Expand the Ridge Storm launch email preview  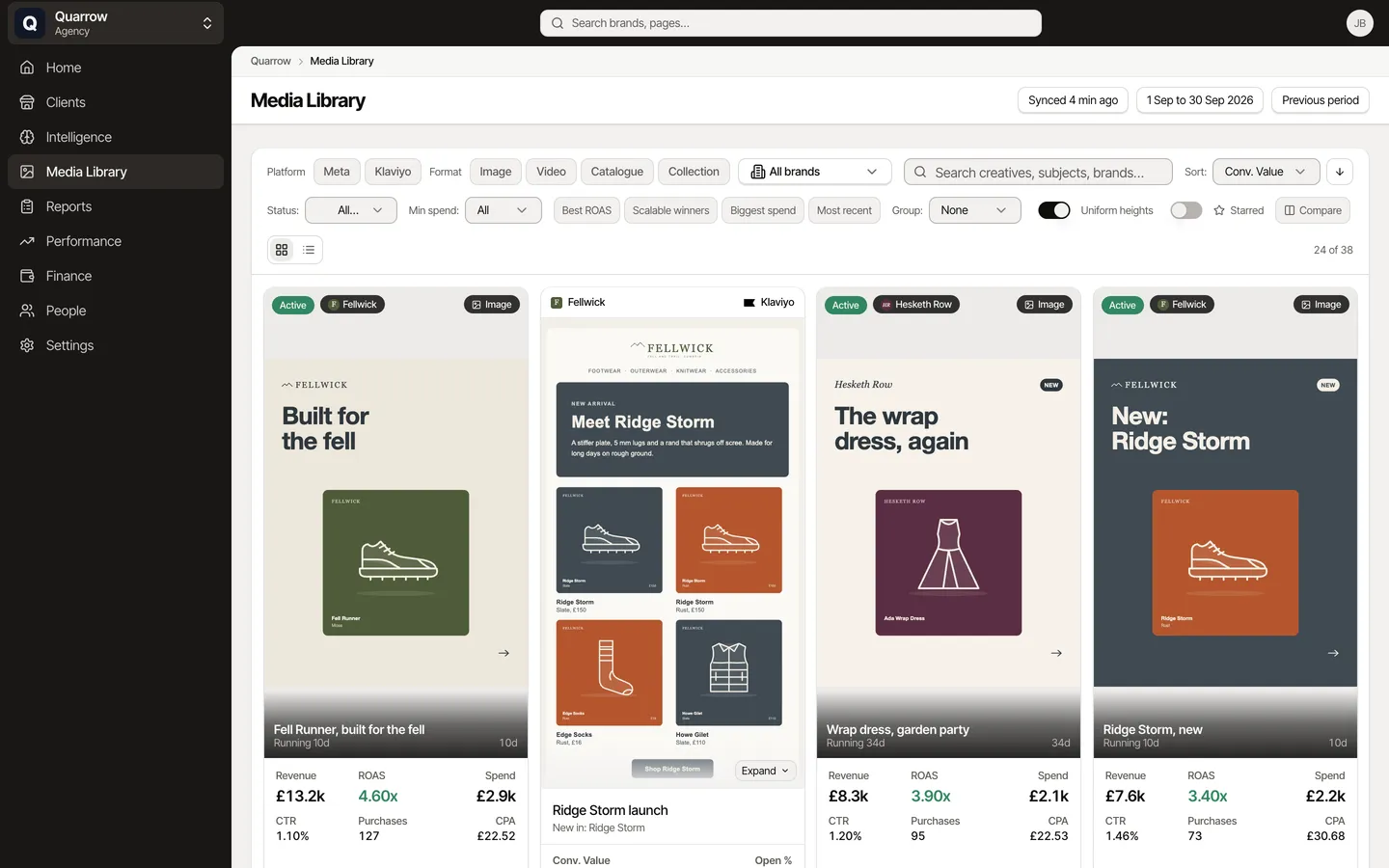pyautogui.click(x=765, y=771)
